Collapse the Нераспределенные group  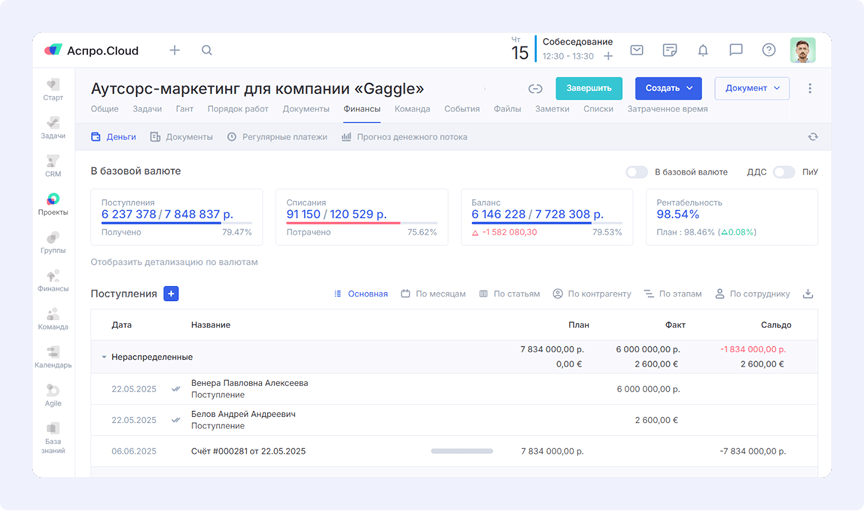coord(103,357)
